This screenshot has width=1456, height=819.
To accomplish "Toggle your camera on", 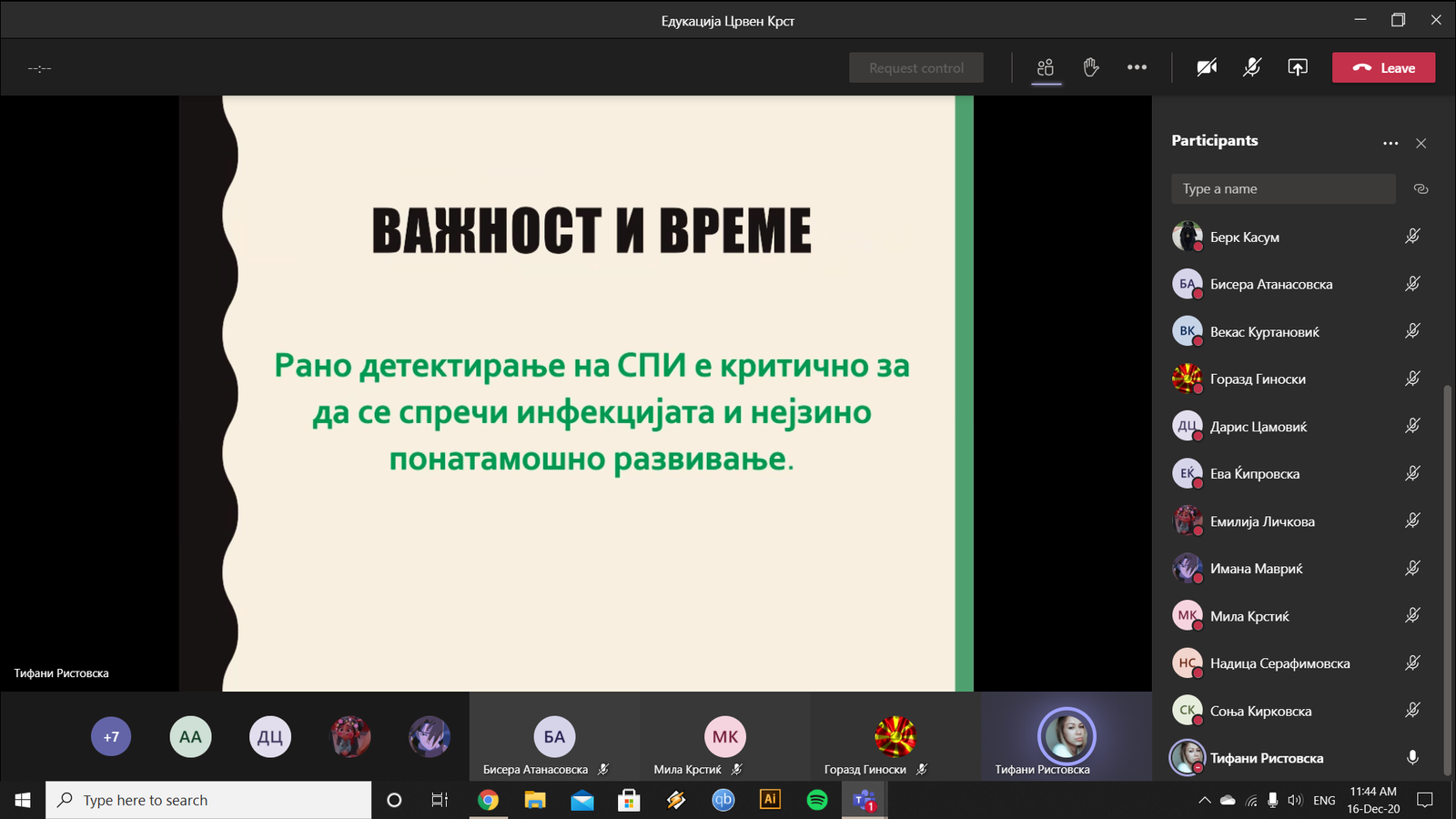I will pyautogui.click(x=1207, y=67).
